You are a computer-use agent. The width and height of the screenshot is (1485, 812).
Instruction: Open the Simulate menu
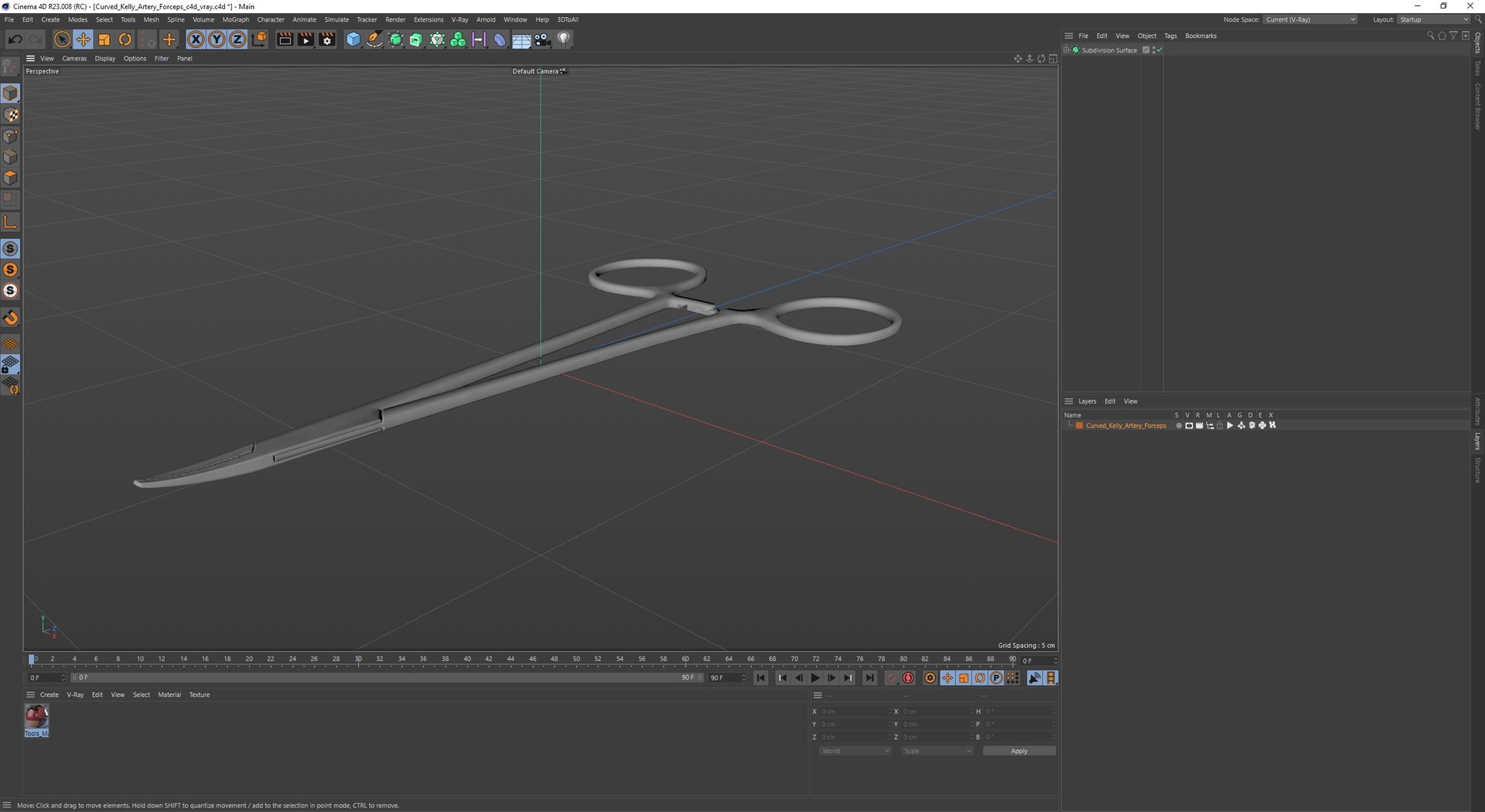[336, 19]
